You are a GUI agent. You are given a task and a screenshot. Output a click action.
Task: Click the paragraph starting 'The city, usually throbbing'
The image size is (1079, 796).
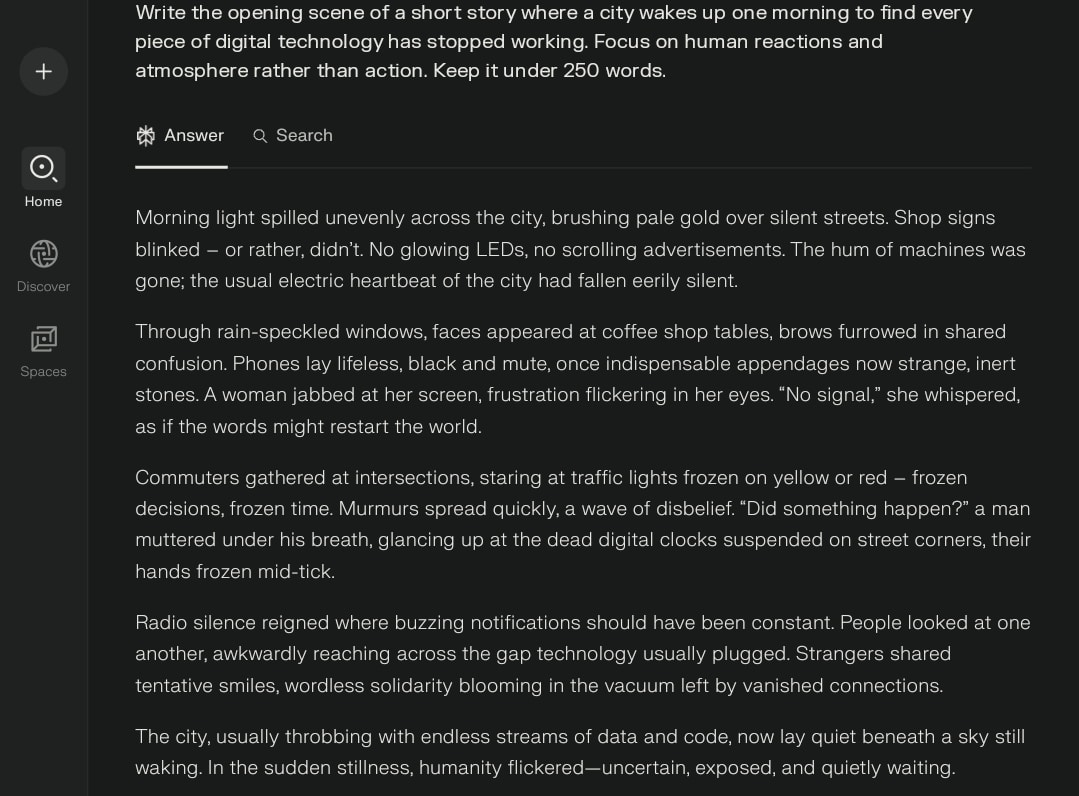coord(580,752)
